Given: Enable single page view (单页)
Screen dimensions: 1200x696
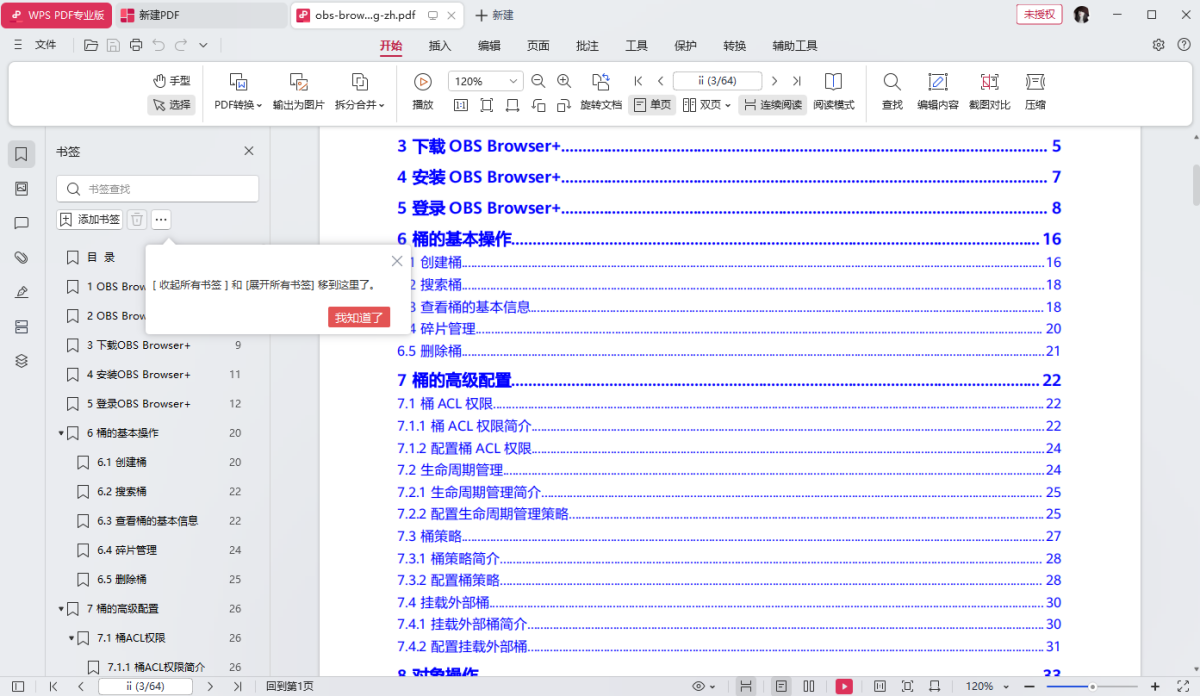Looking at the screenshot, I should (x=652, y=104).
